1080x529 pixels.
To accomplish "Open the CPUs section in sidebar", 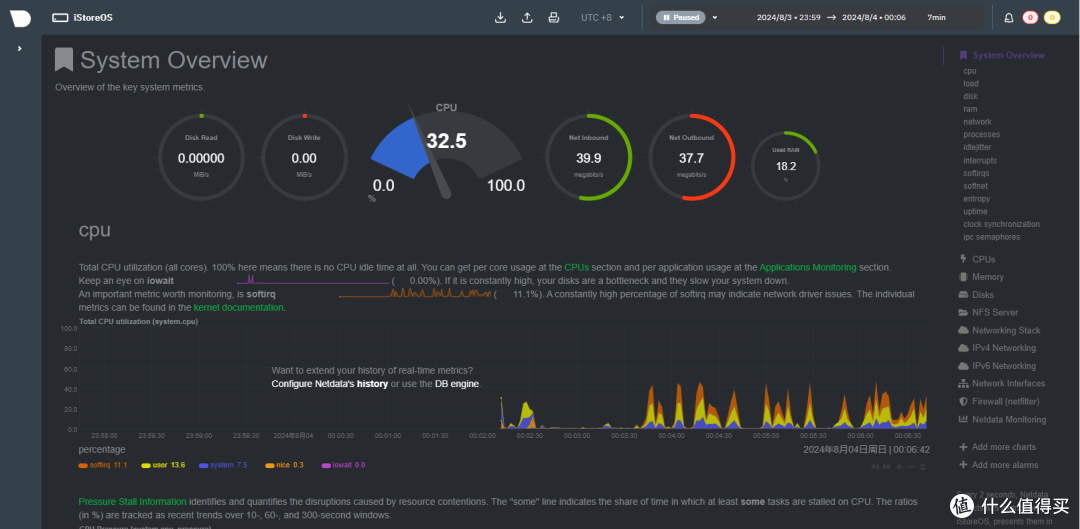I will [x=977, y=259].
